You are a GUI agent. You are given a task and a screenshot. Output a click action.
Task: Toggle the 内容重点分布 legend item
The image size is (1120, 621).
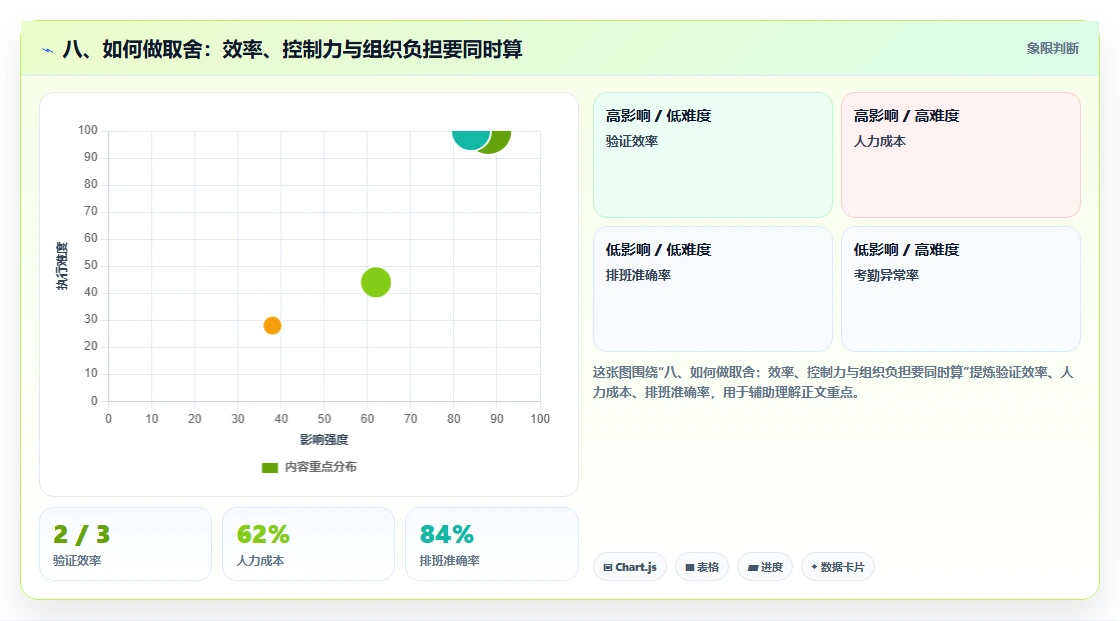pyautogui.click(x=309, y=467)
